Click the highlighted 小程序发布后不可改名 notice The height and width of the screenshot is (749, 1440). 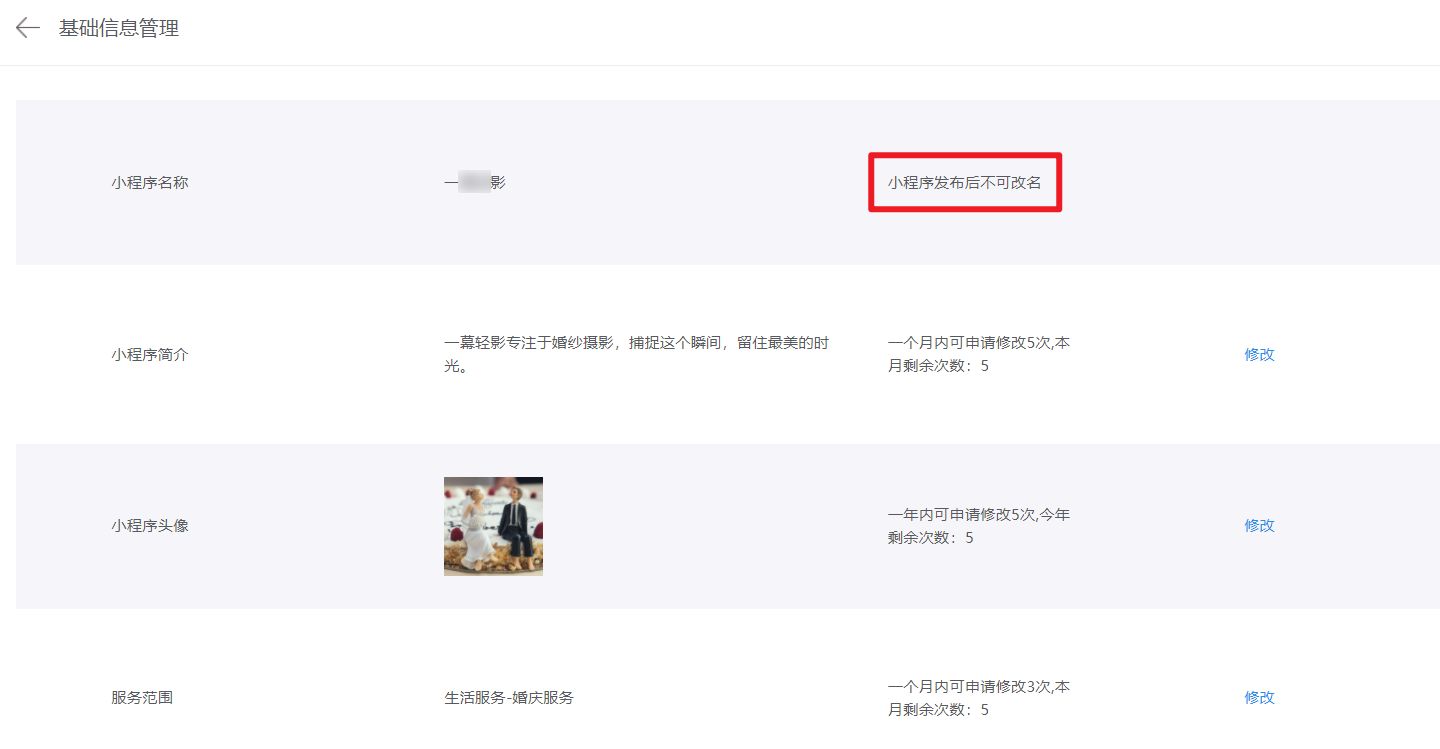click(x=963, y=182)
